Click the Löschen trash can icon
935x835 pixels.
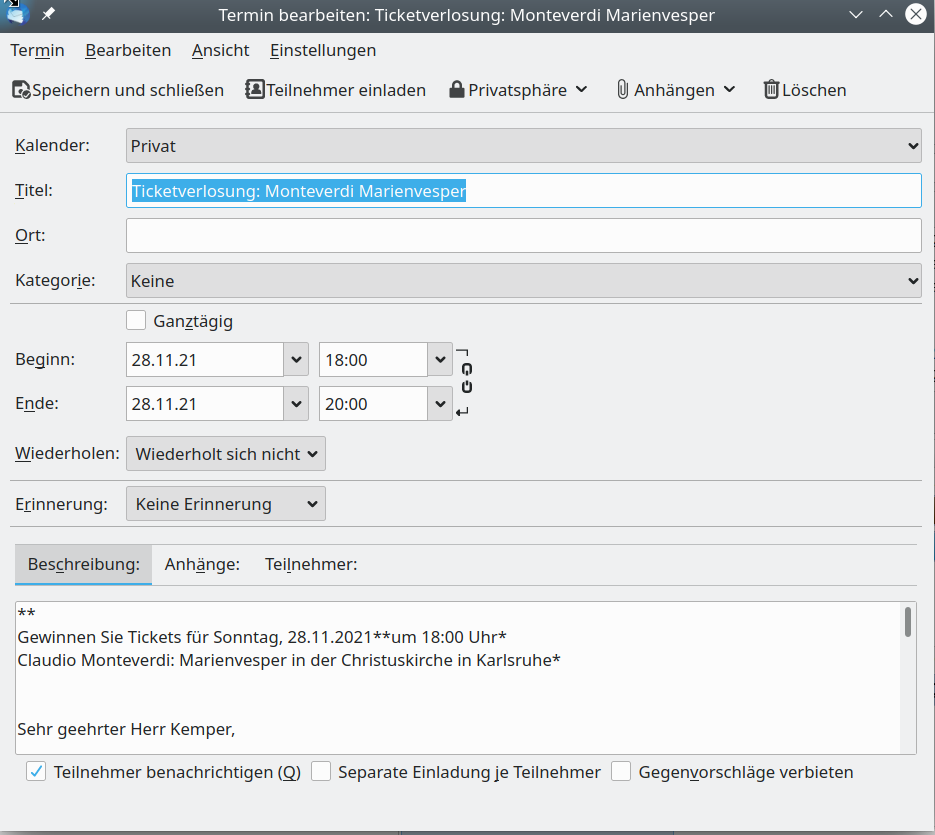tap(771, 90)
